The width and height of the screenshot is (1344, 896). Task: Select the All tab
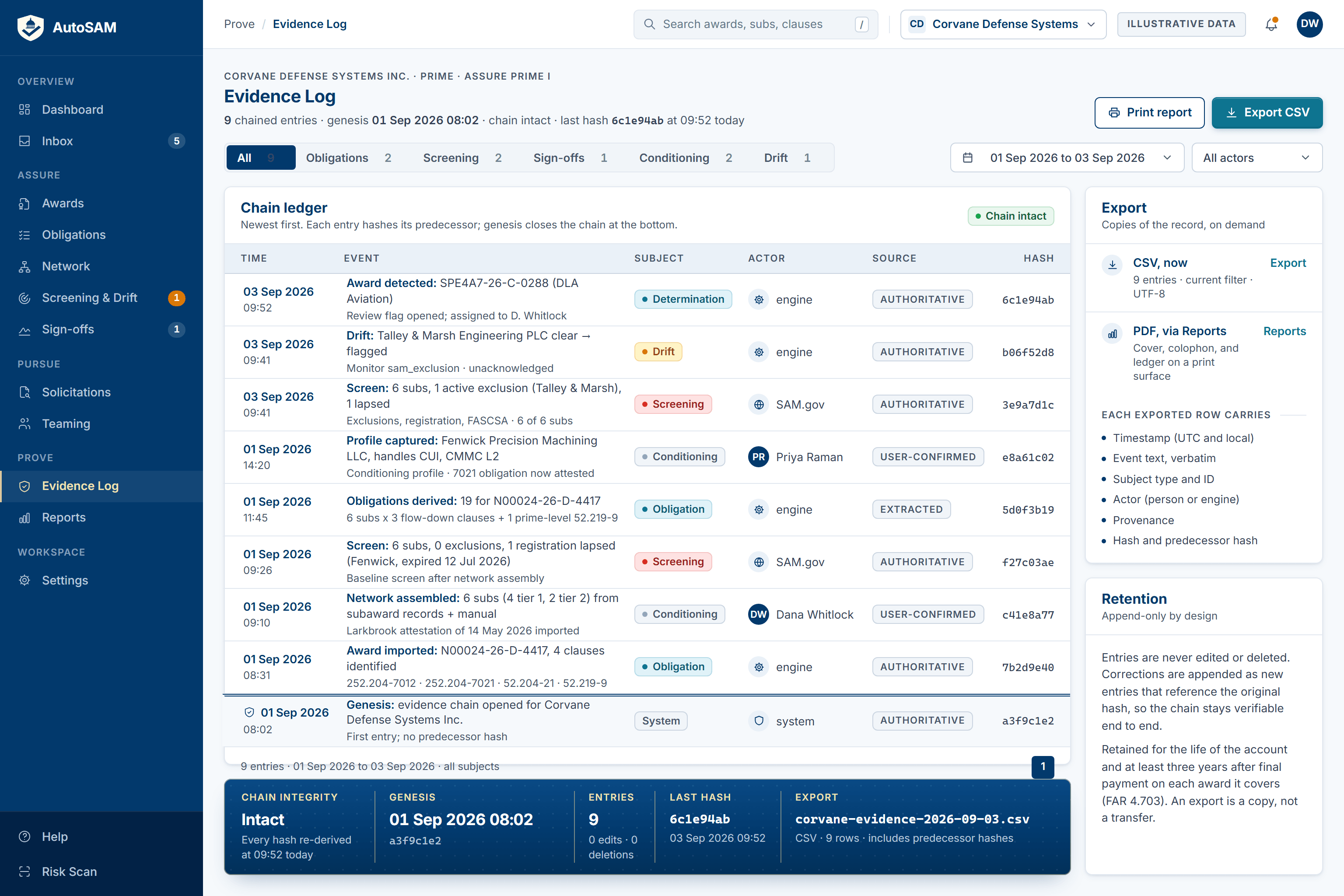click(x=261, y=157)
